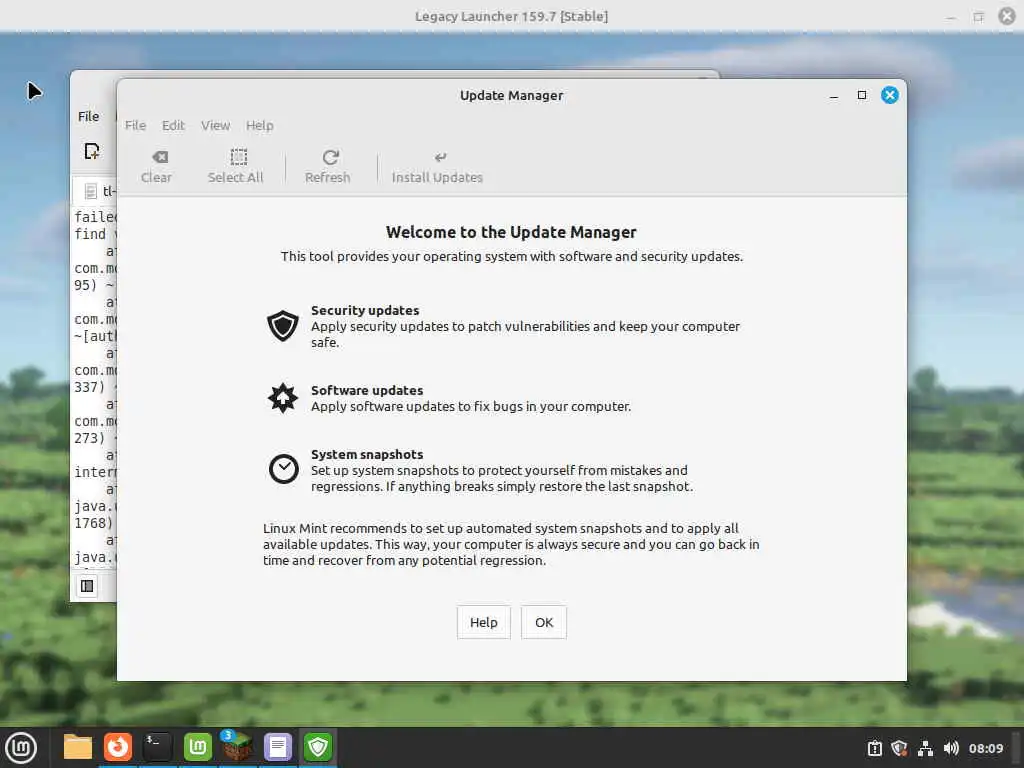Image resolution: width=1024 pixels, height=768 pixels.
Task: Toggle side pane icon in the text editor's status bar
Action: point(87,586)
